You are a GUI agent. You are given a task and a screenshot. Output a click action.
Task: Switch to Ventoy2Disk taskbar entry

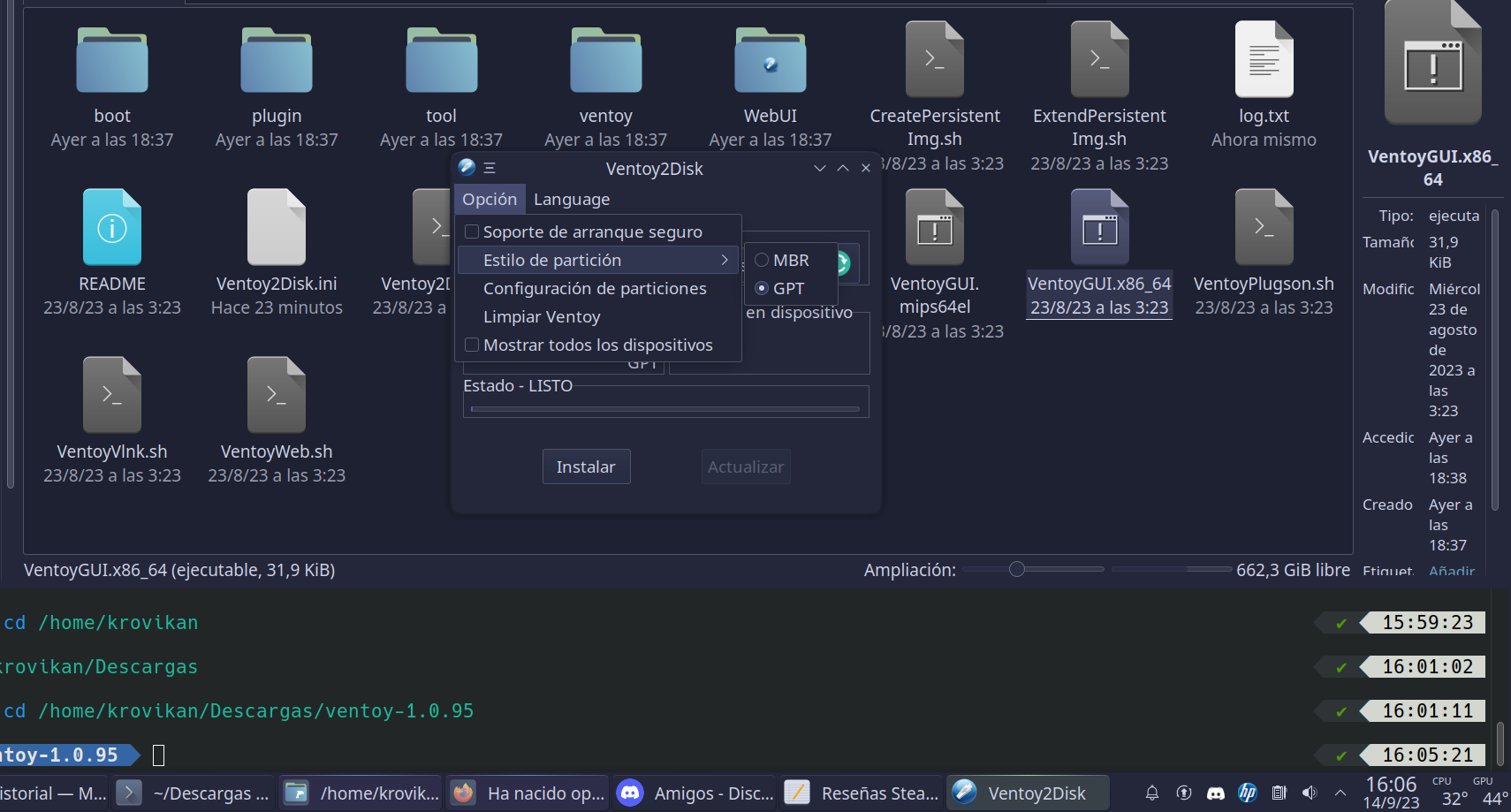1028,793
